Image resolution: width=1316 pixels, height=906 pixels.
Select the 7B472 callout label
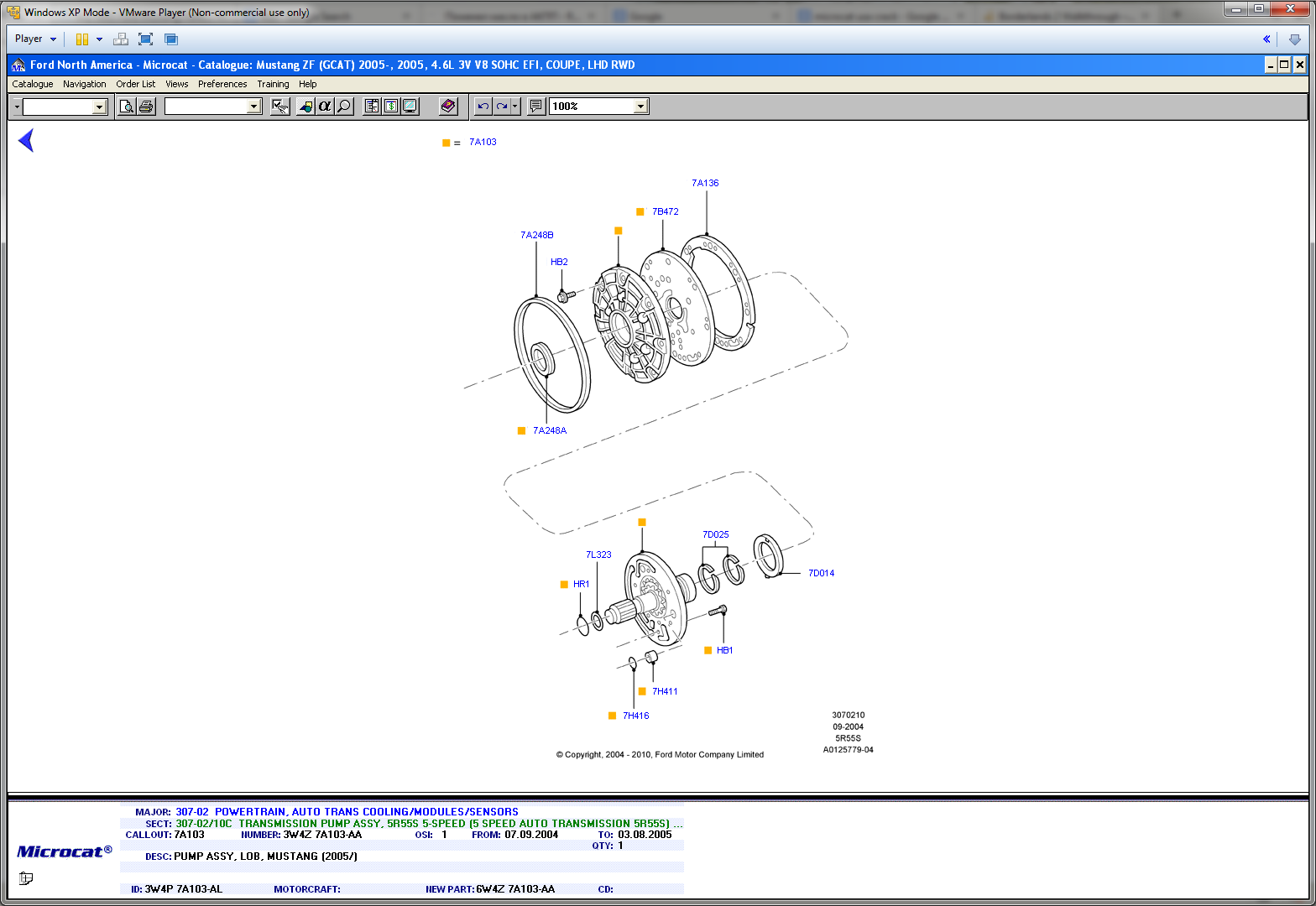[666, 211]
